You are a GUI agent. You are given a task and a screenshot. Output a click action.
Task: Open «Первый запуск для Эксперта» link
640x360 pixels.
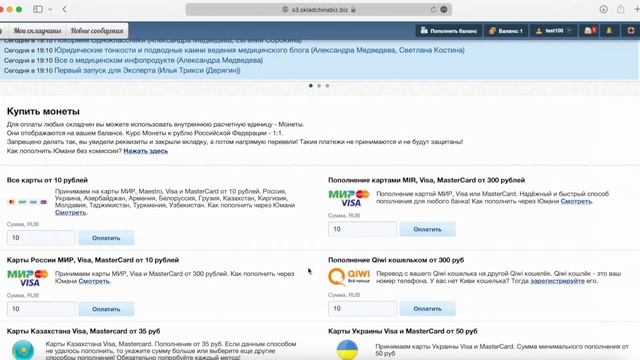coord(147,70)
